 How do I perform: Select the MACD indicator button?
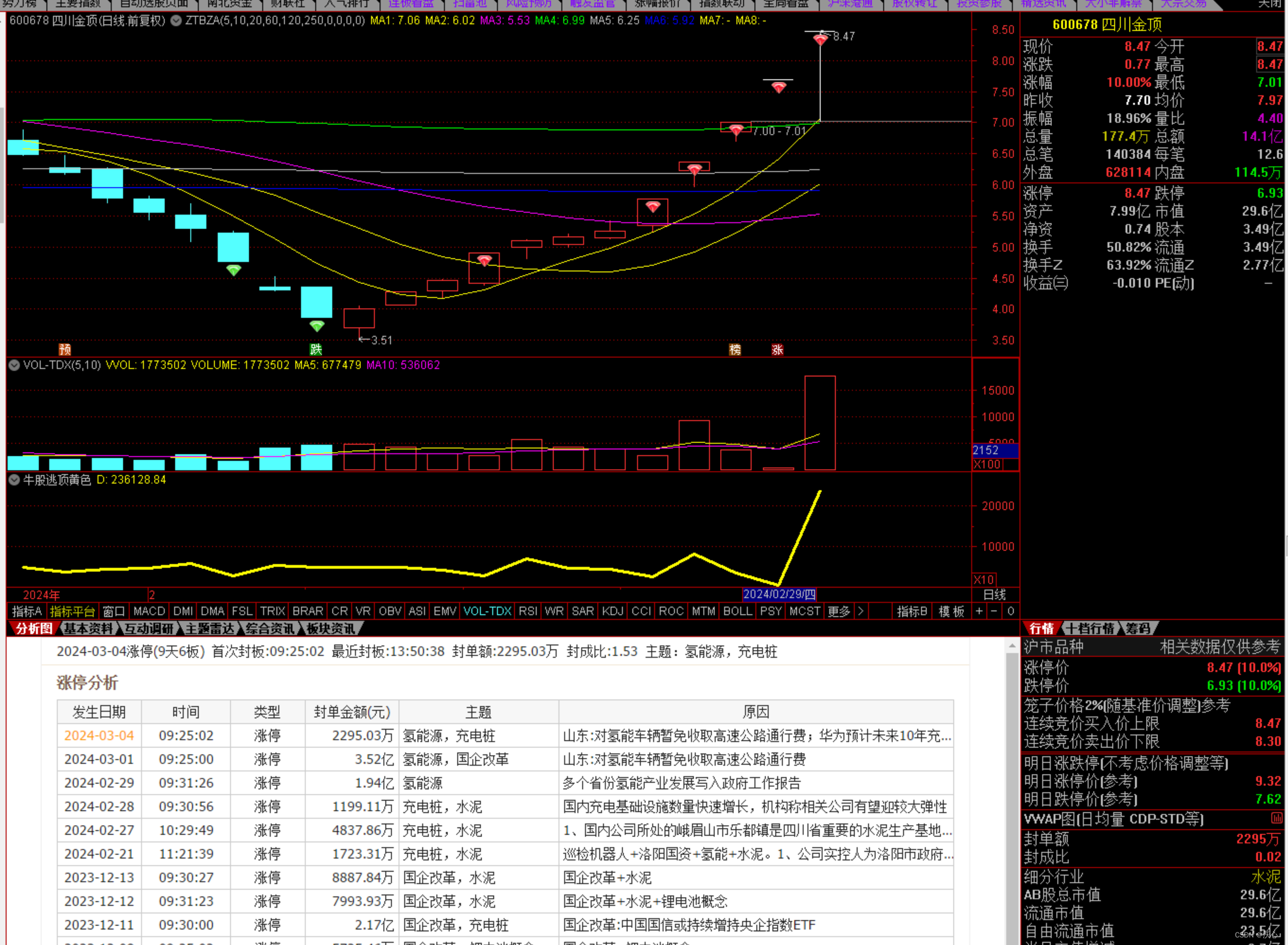[x=149, y=611]
